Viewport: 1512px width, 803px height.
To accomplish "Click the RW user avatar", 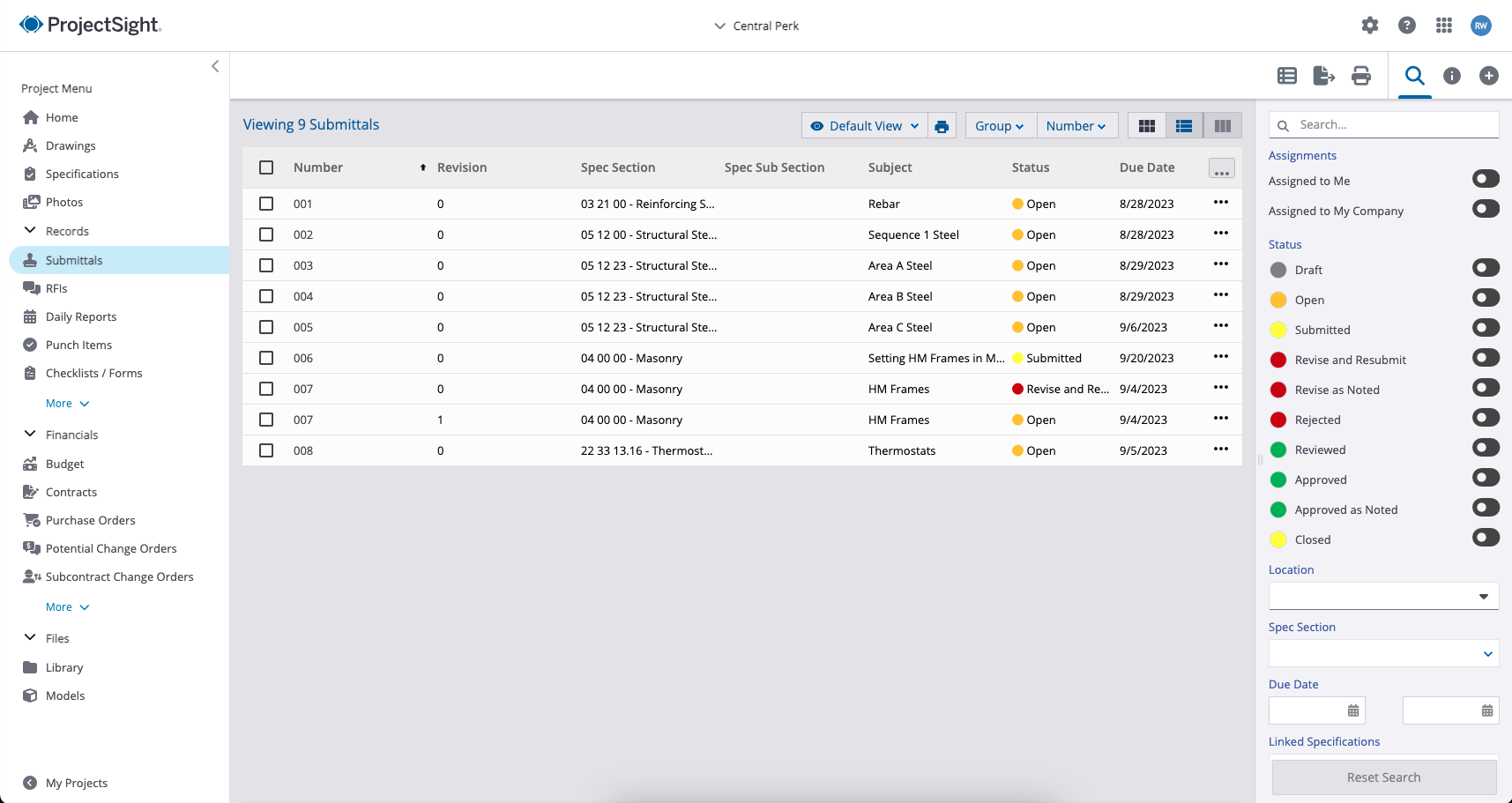I will pyautogui.click(x=1481, y=26).
